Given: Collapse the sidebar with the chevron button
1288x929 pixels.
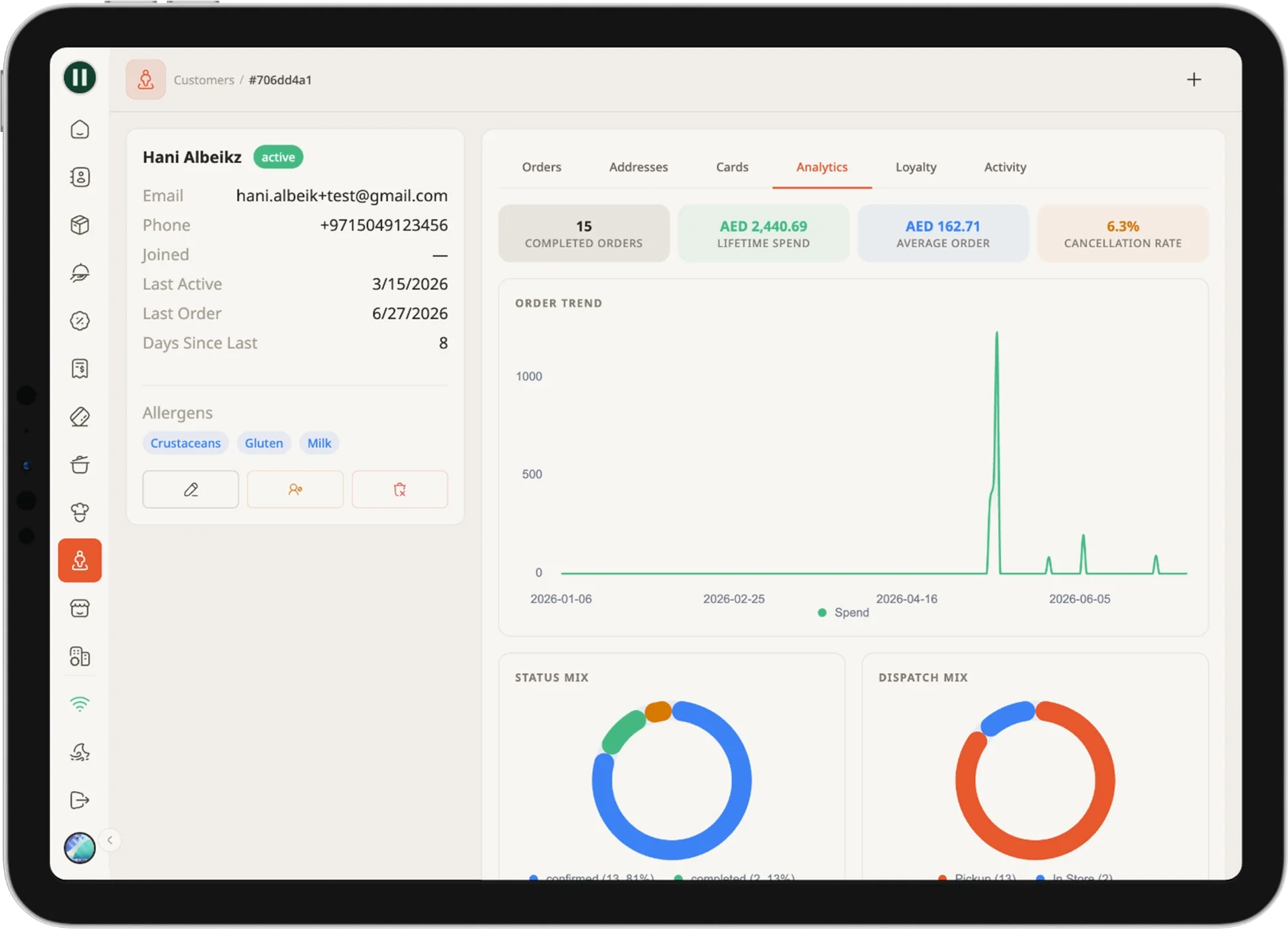Looking at the screenshot, I should point(110,840).
